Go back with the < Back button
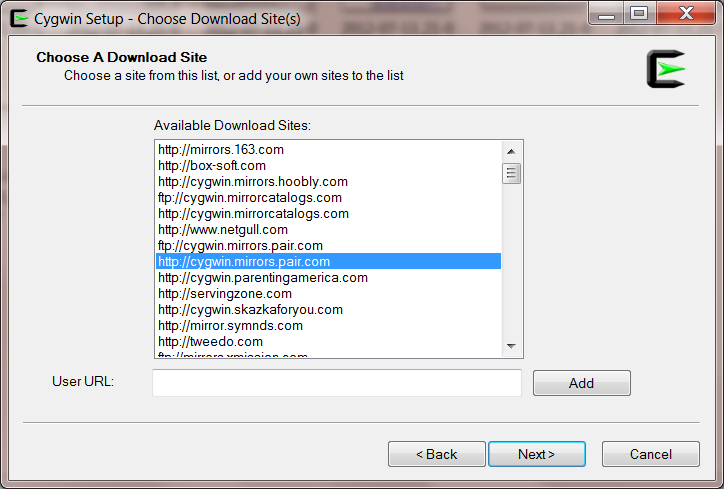724x489 pixels. (x=437, y=454)
